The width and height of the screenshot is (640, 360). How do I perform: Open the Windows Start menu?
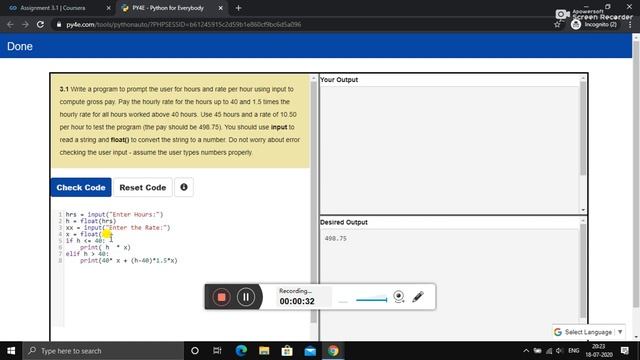point(11,351)
